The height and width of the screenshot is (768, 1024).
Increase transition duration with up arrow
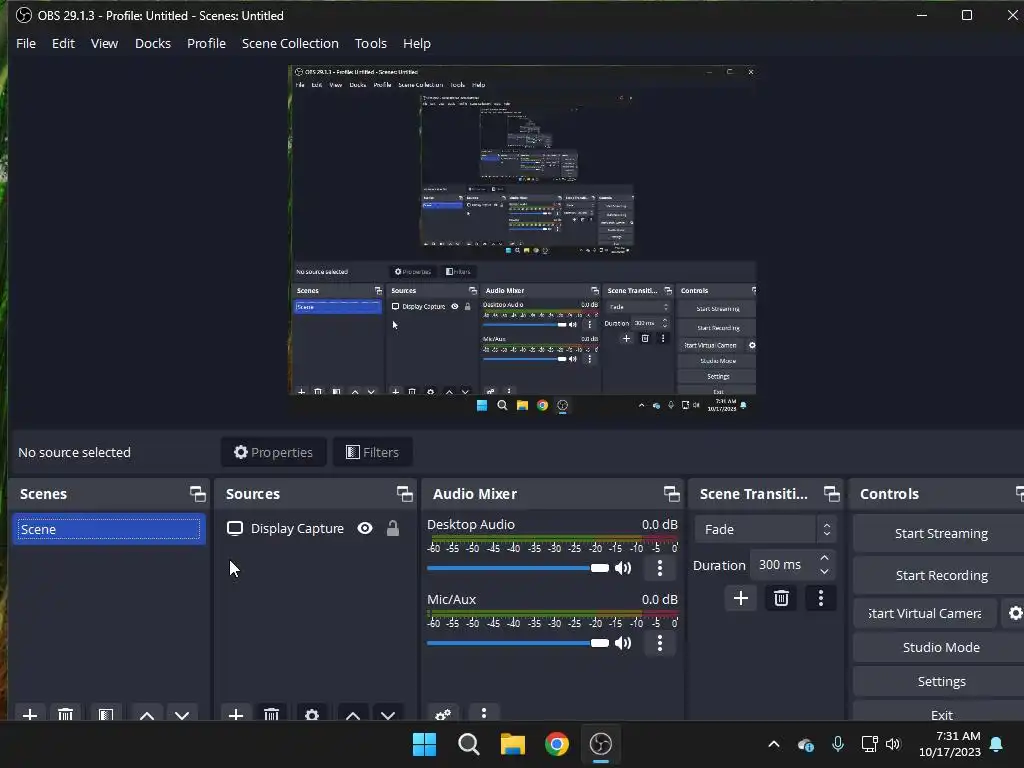825,558
